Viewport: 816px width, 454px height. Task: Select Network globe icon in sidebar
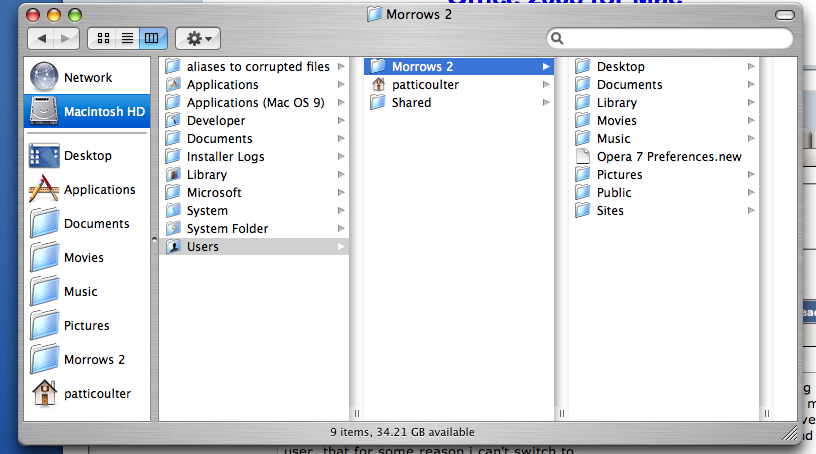(44, 77)
